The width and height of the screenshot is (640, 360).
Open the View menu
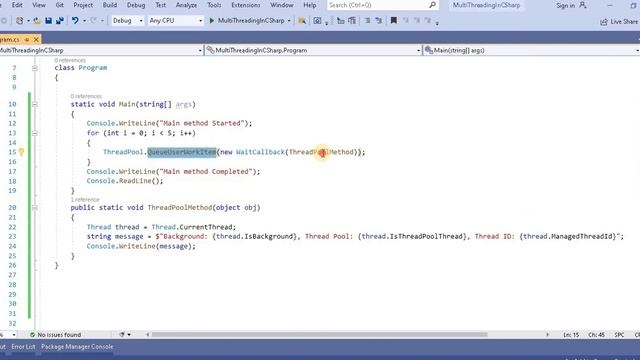pyautogui.click(x=39, y=5)
